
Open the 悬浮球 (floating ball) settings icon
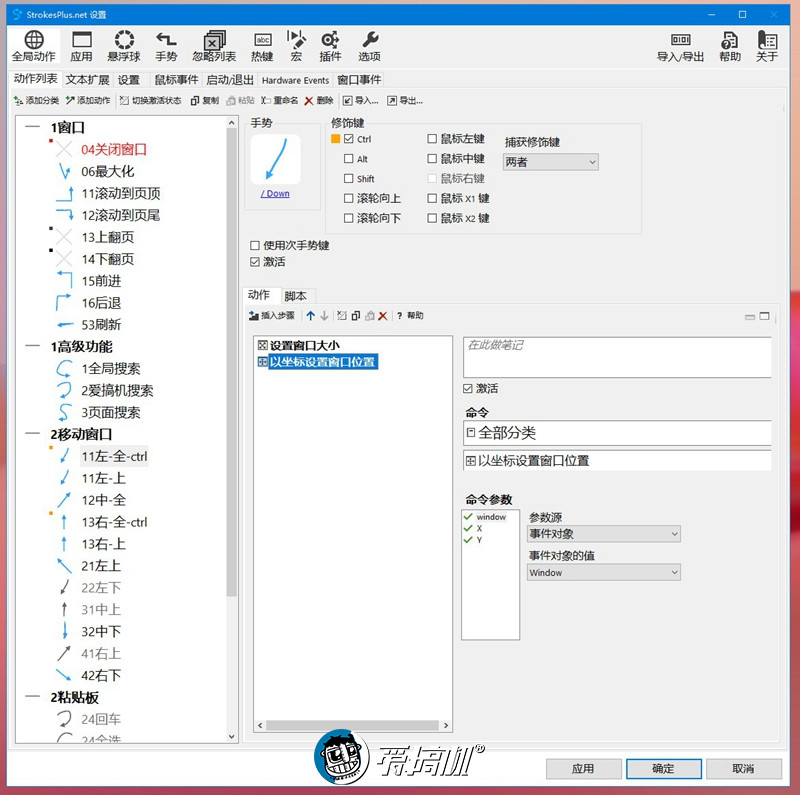click(x=124, y=43)
